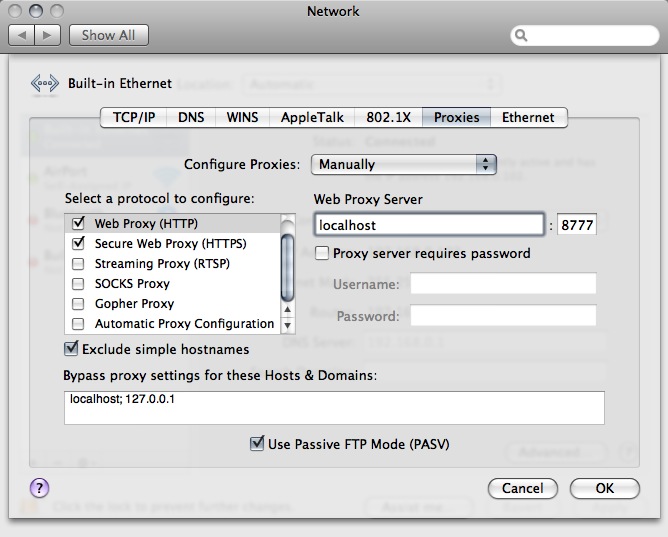Click the Cancel button

[x=523, y=488]
